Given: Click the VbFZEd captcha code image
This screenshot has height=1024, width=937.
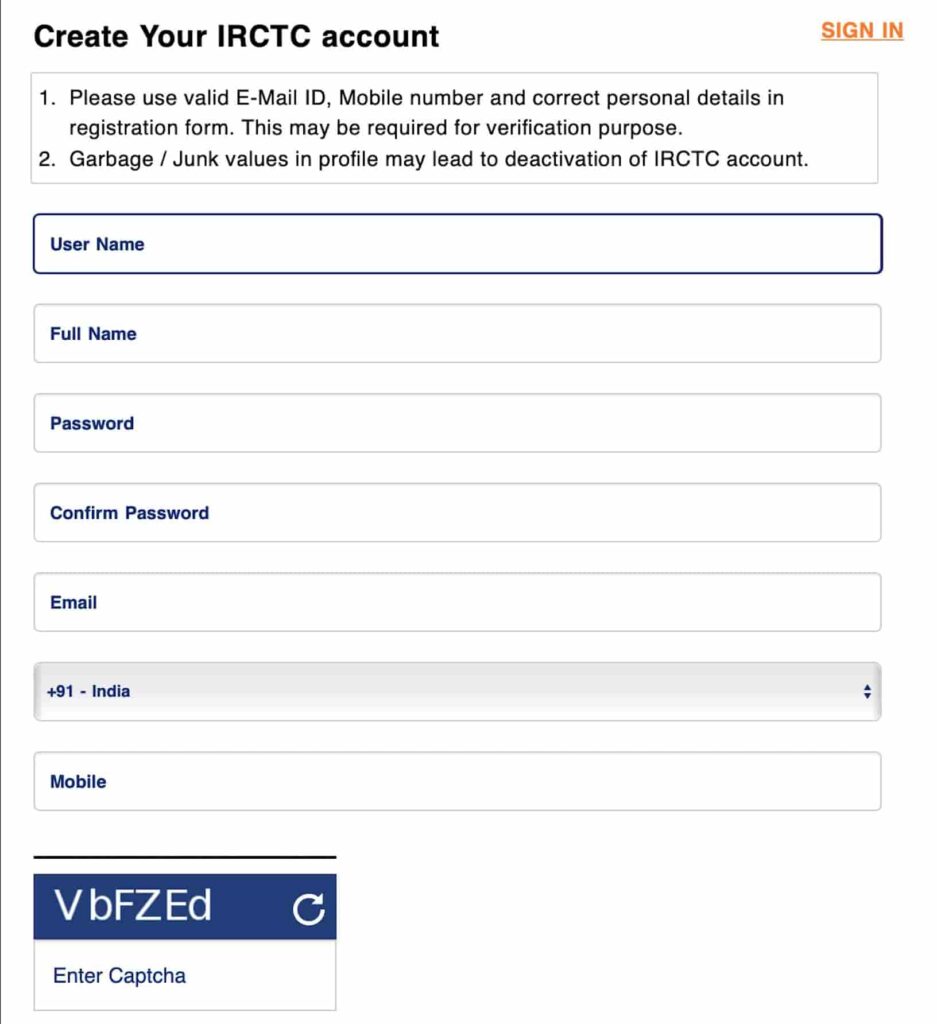Looking at the screenshot, I should point(133,905).
